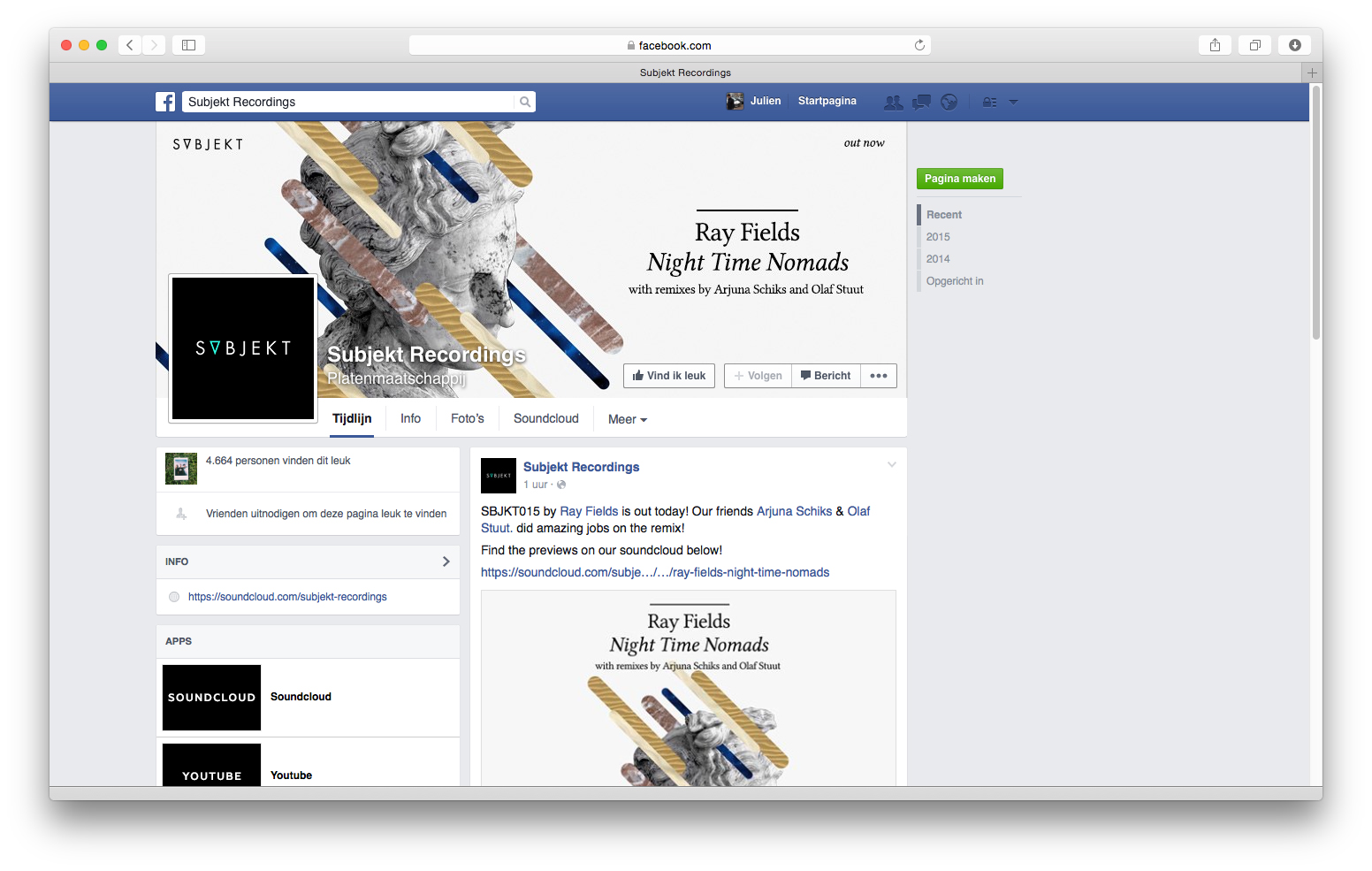Click the Facebook search input field

348,102
